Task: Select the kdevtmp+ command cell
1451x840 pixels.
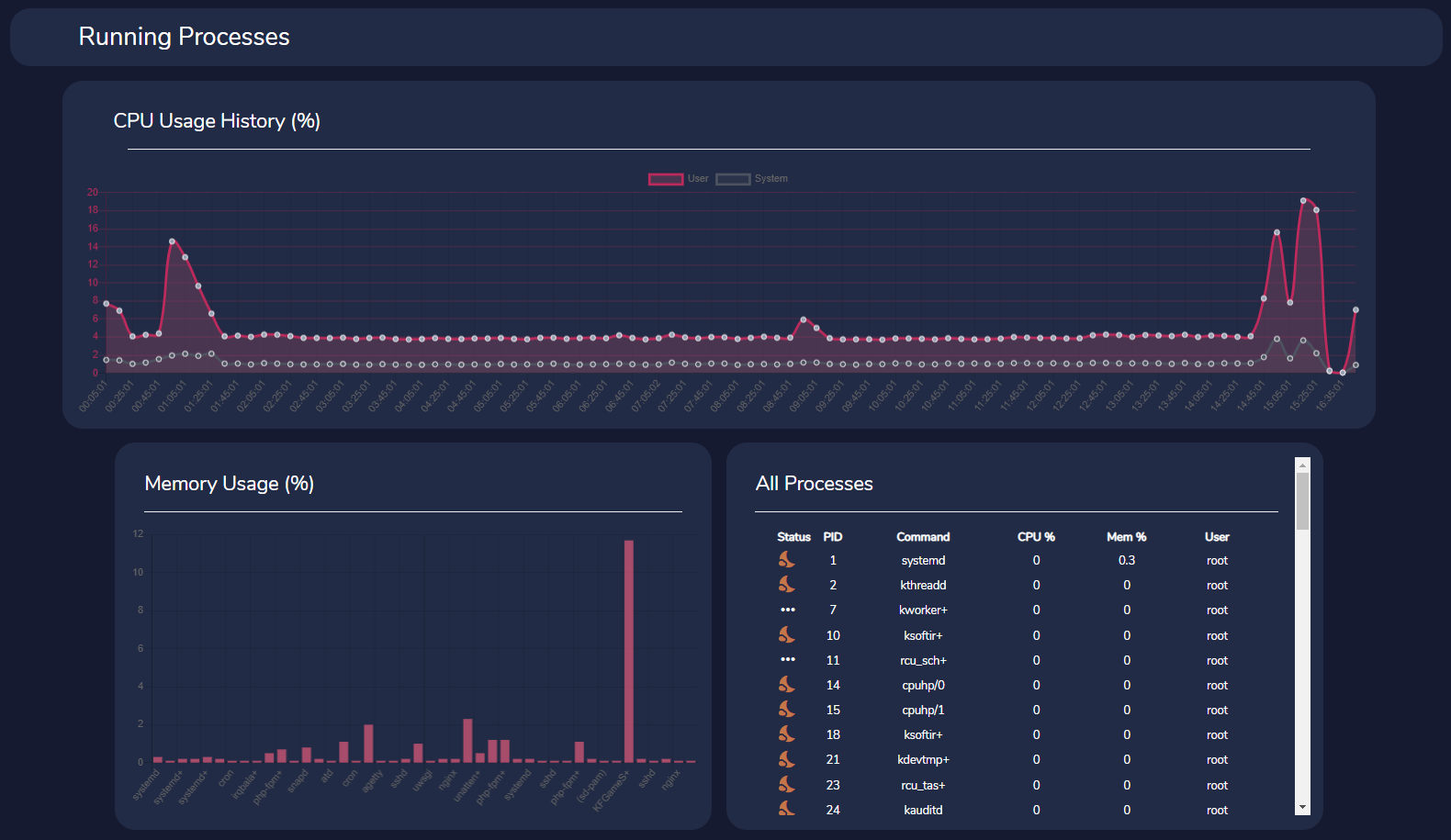Action: click(923, 759)
